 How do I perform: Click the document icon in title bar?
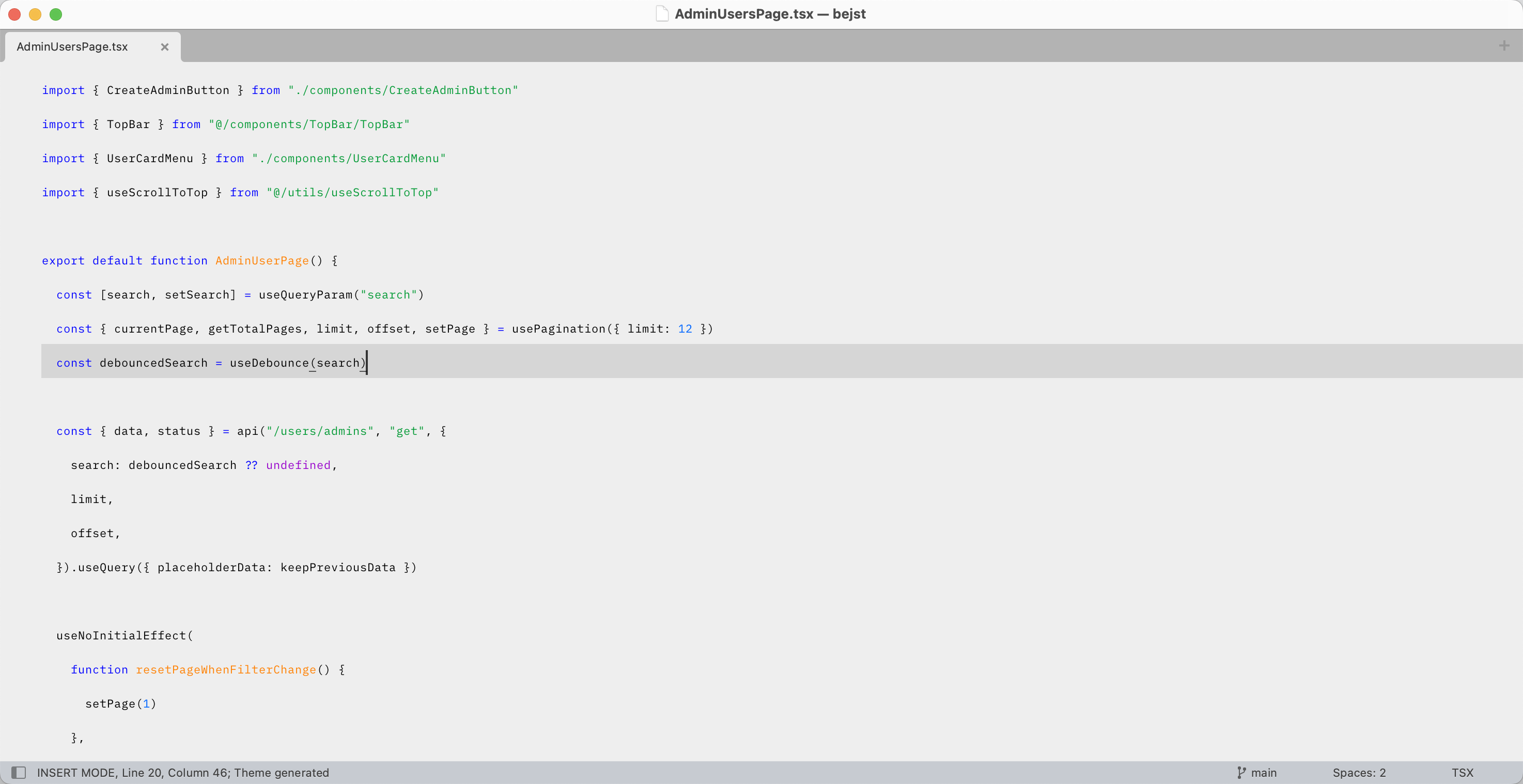(662, 13)
